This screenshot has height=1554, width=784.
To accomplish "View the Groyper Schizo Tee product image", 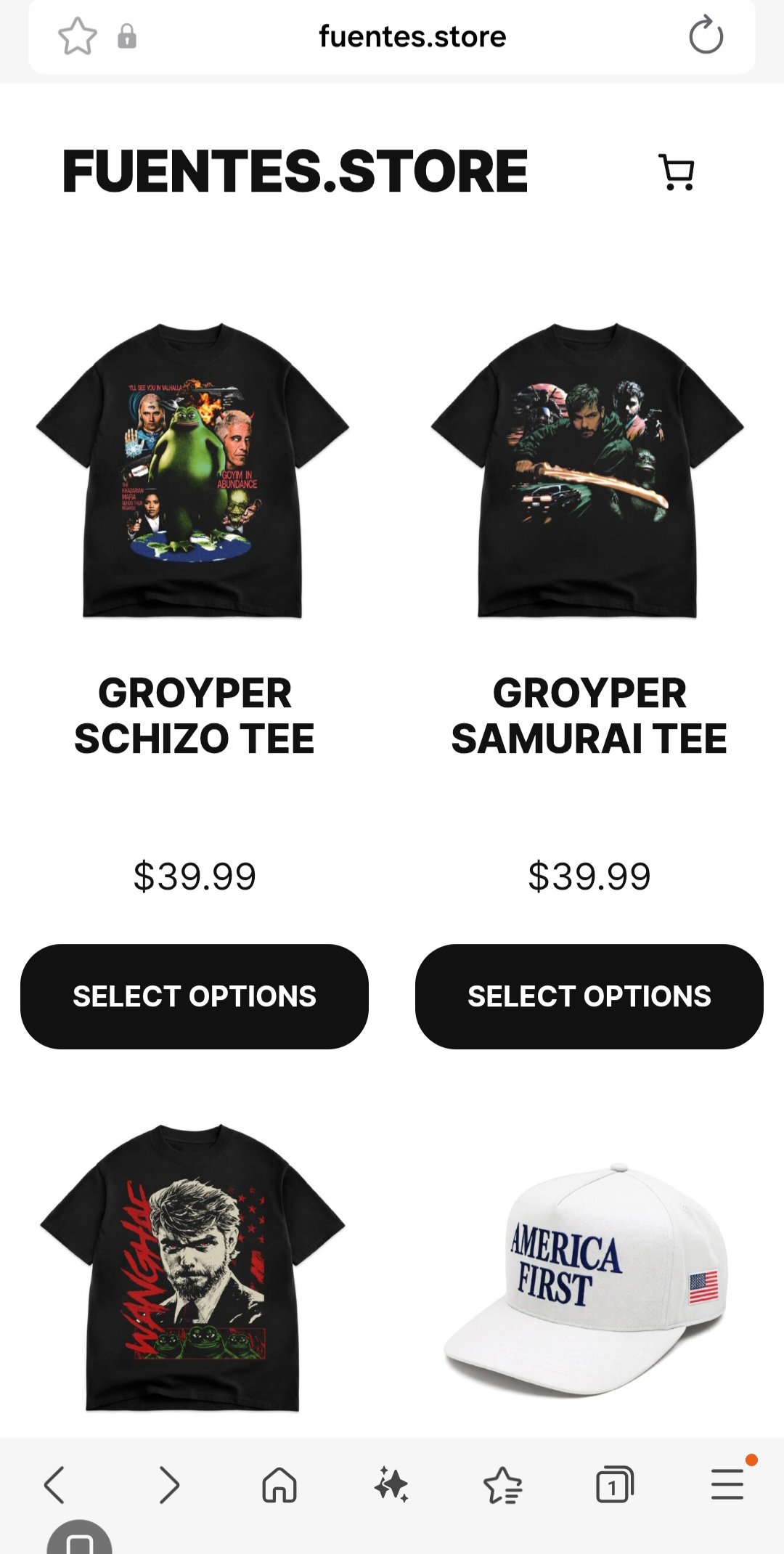I will [193, 471].
